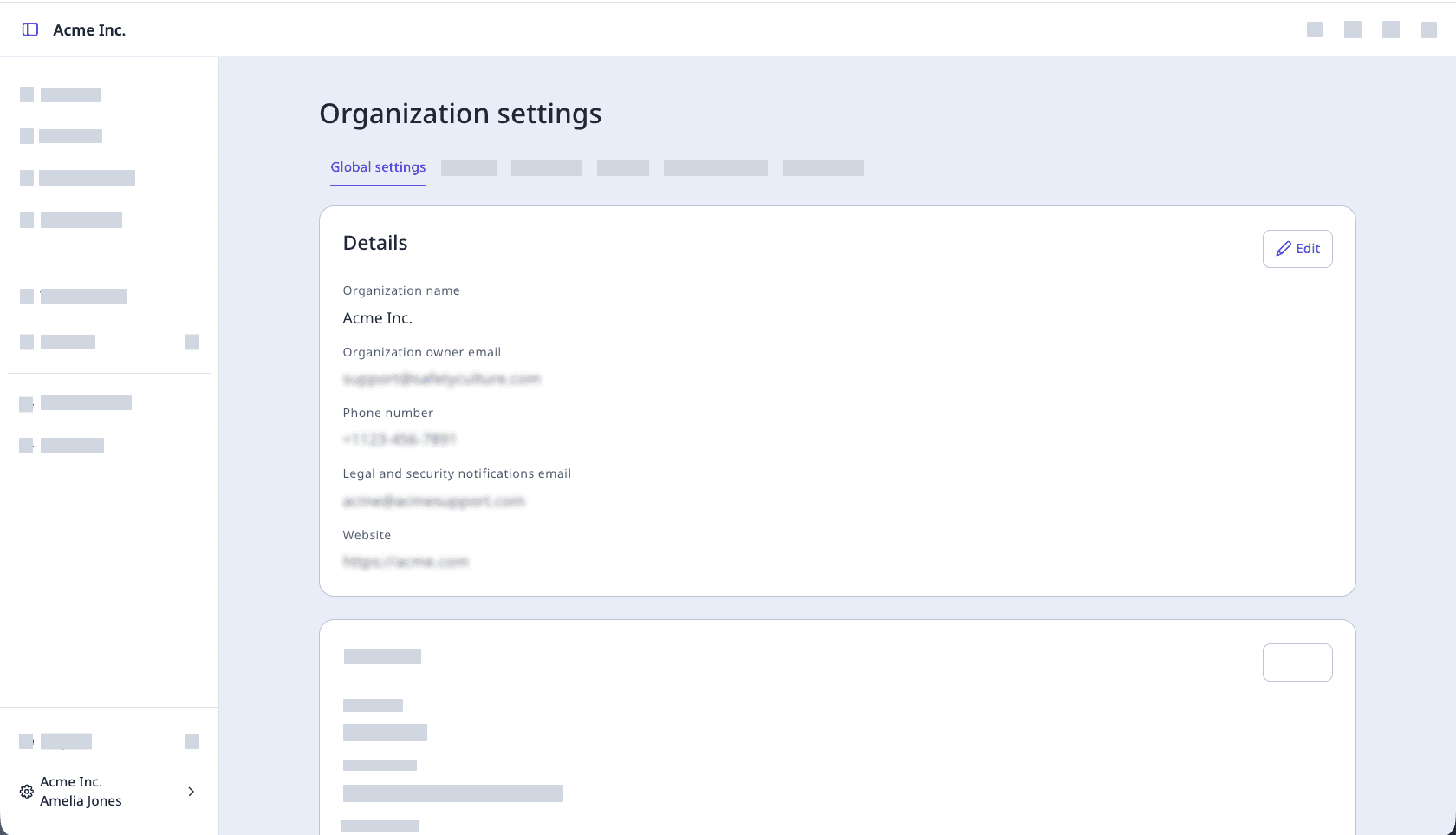Click the small square icon right of second sidebar group item
1456x835 pixels.
tap(192, 342)
